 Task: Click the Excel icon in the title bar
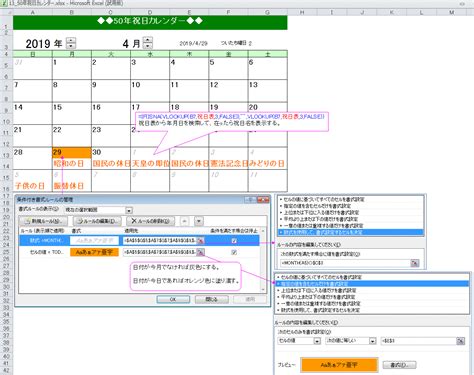(4, 3)
